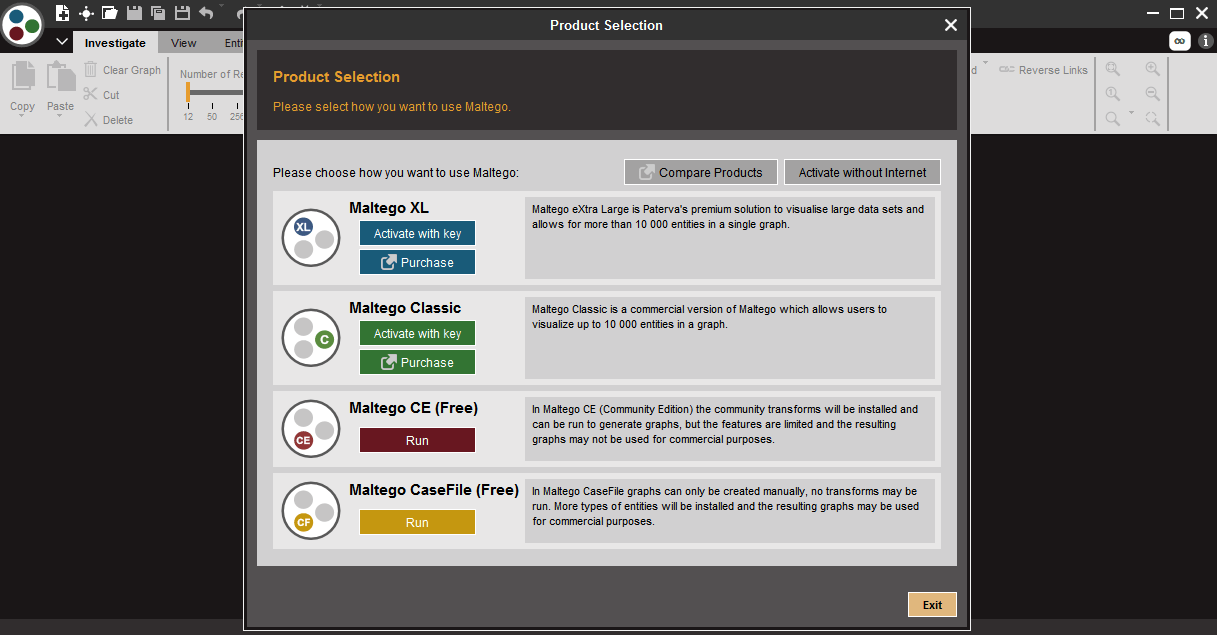1217x635 pixels.
Task: Click Delete in the ribbon
Action: click(109, 120)
